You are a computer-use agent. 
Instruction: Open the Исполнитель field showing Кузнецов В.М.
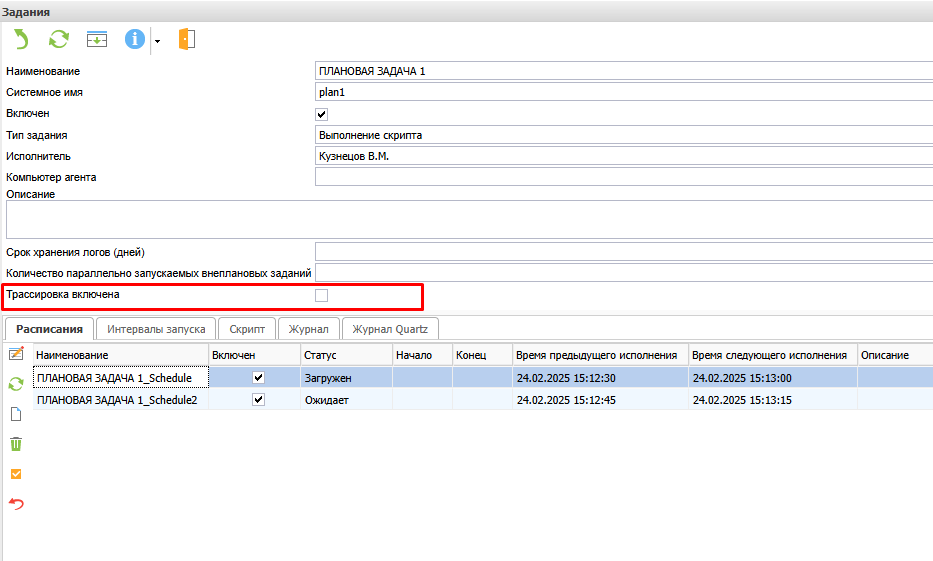click(622, 156)
